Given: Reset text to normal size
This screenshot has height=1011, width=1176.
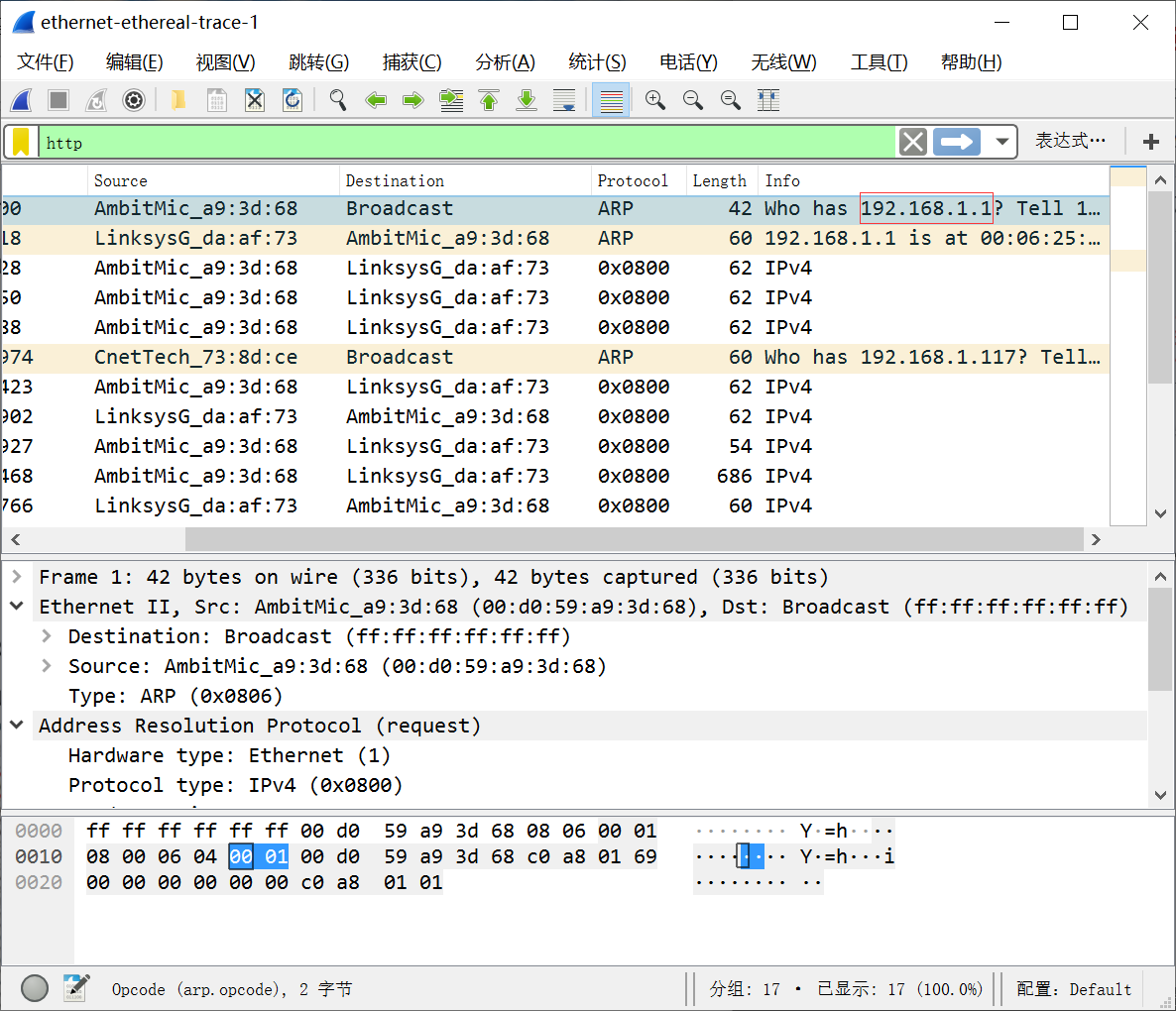Looking at the screenshot, I should pyautogui.click(x=731, y=100).
